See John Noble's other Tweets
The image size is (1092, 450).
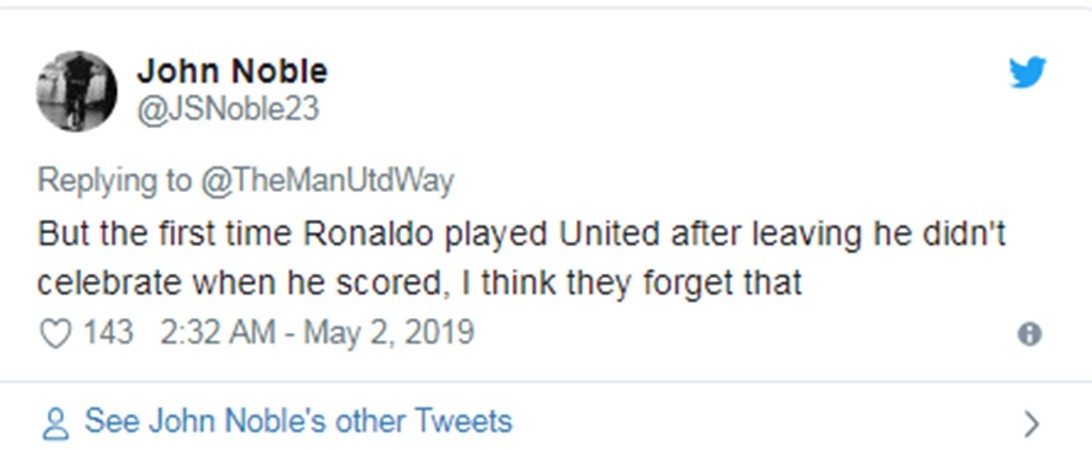coord(298,421)
